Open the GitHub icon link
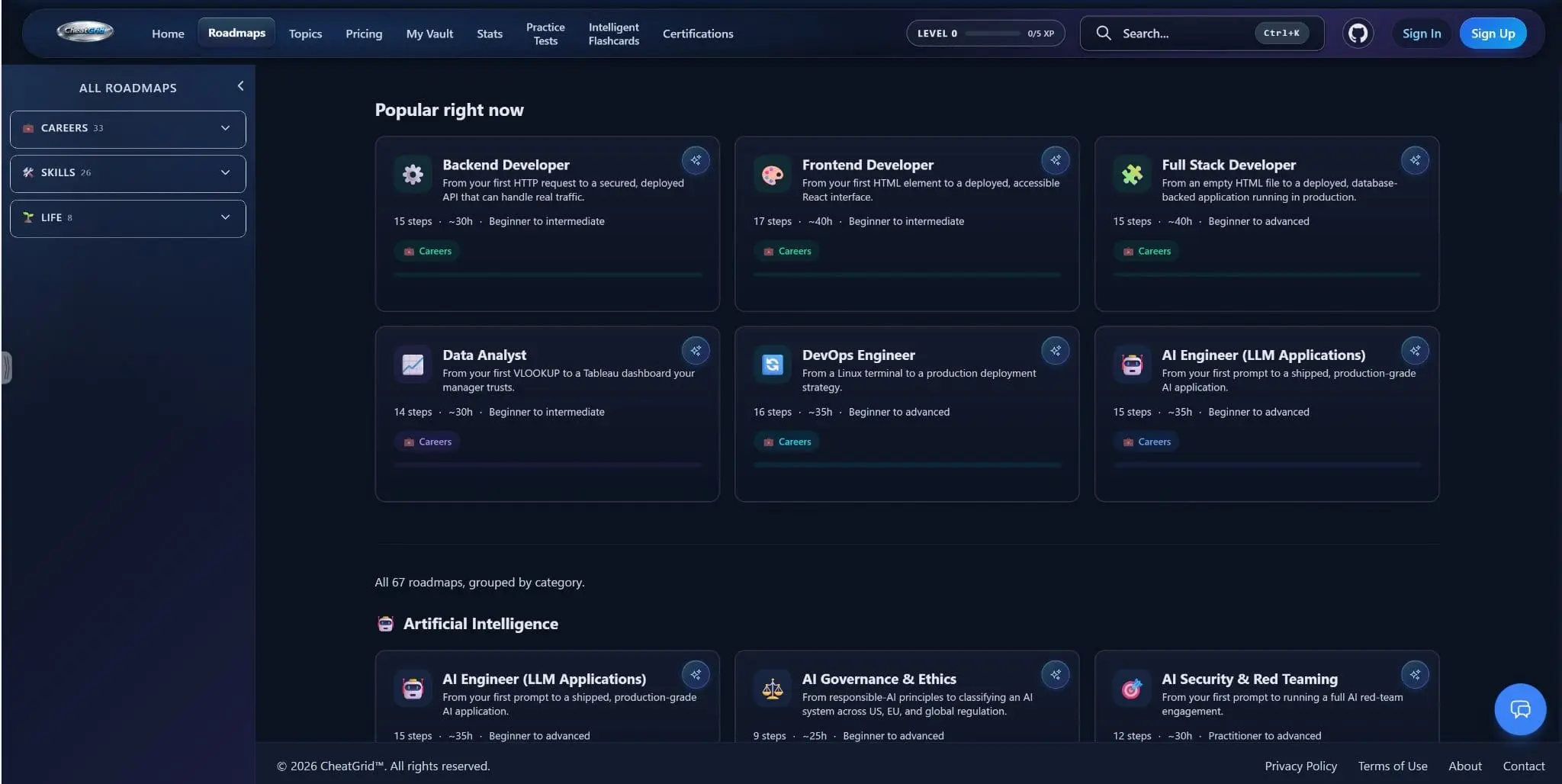The image size is (1562, 784). (x=1358, y=34)
